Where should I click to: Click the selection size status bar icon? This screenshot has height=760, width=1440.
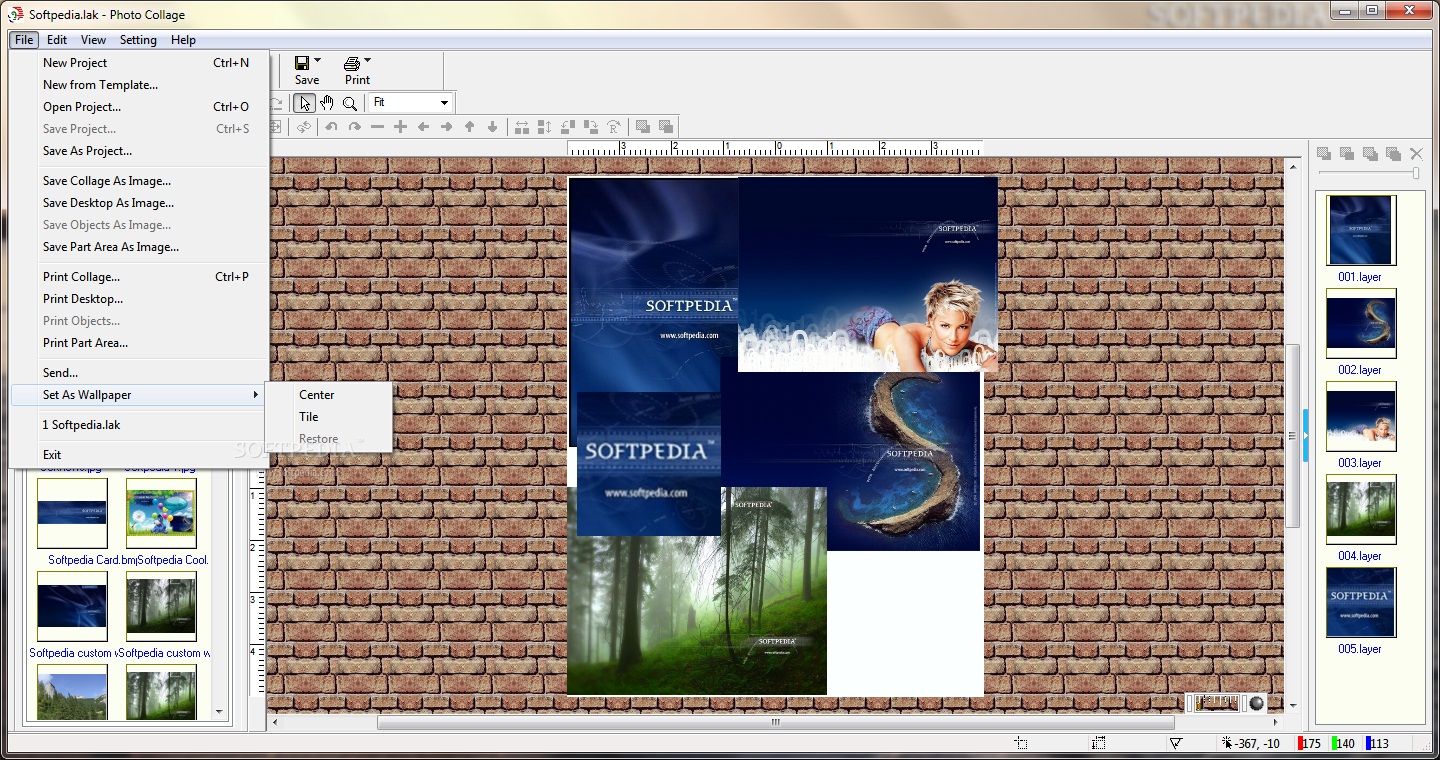point(1099,743)
